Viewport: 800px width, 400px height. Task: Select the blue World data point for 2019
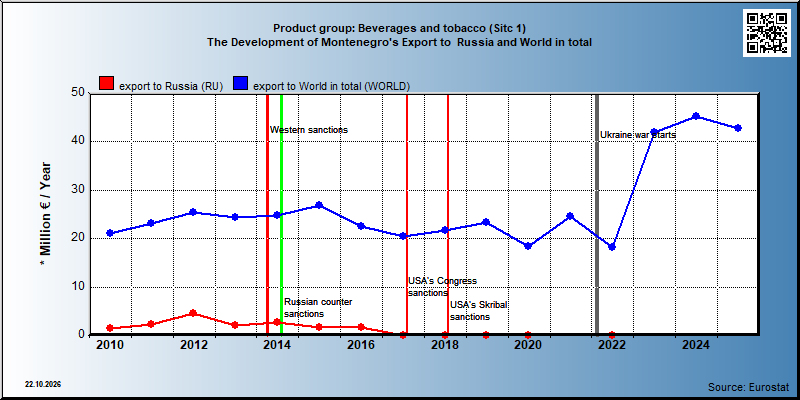pyautogui.click(x=486, y=222)
